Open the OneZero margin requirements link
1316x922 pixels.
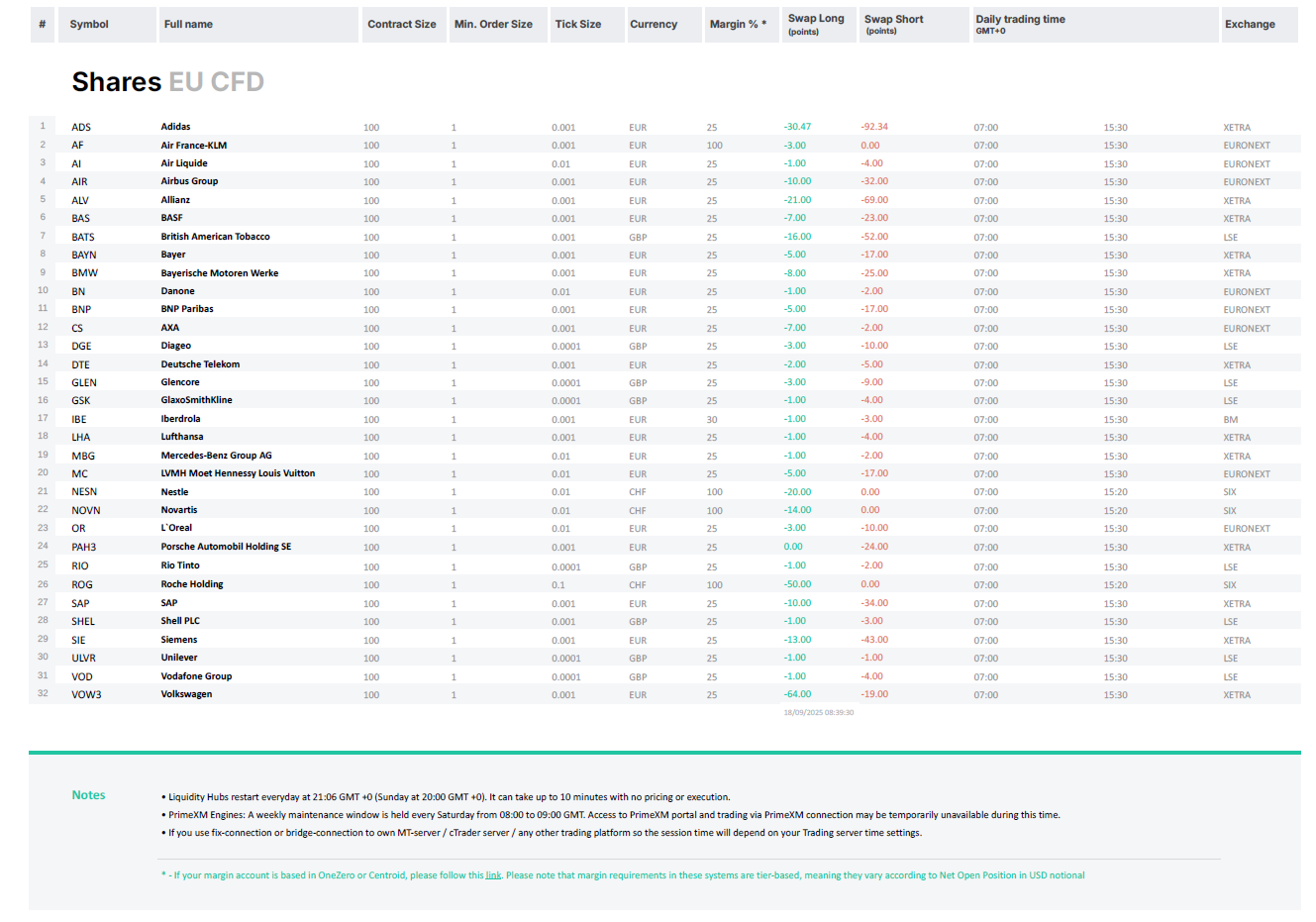click(493, 875)
